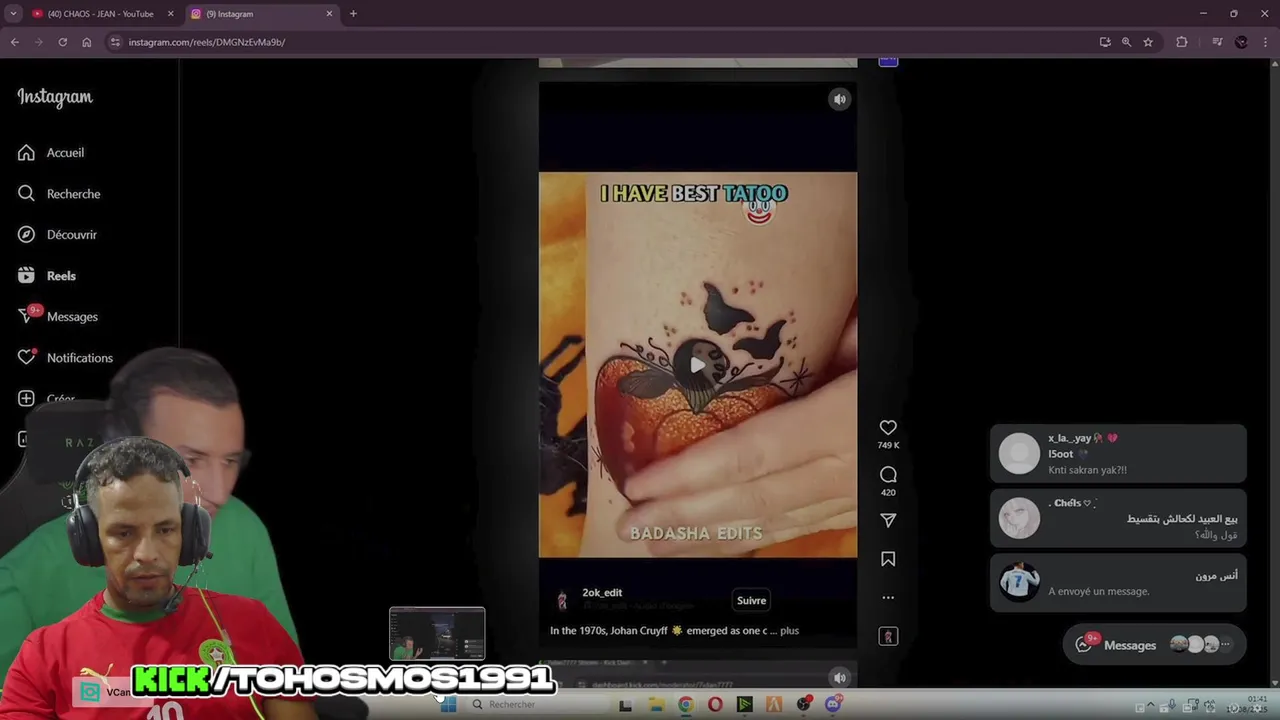1280x720 pixels.
Task: Open browser profile avatar
Action: point(1241,42)
